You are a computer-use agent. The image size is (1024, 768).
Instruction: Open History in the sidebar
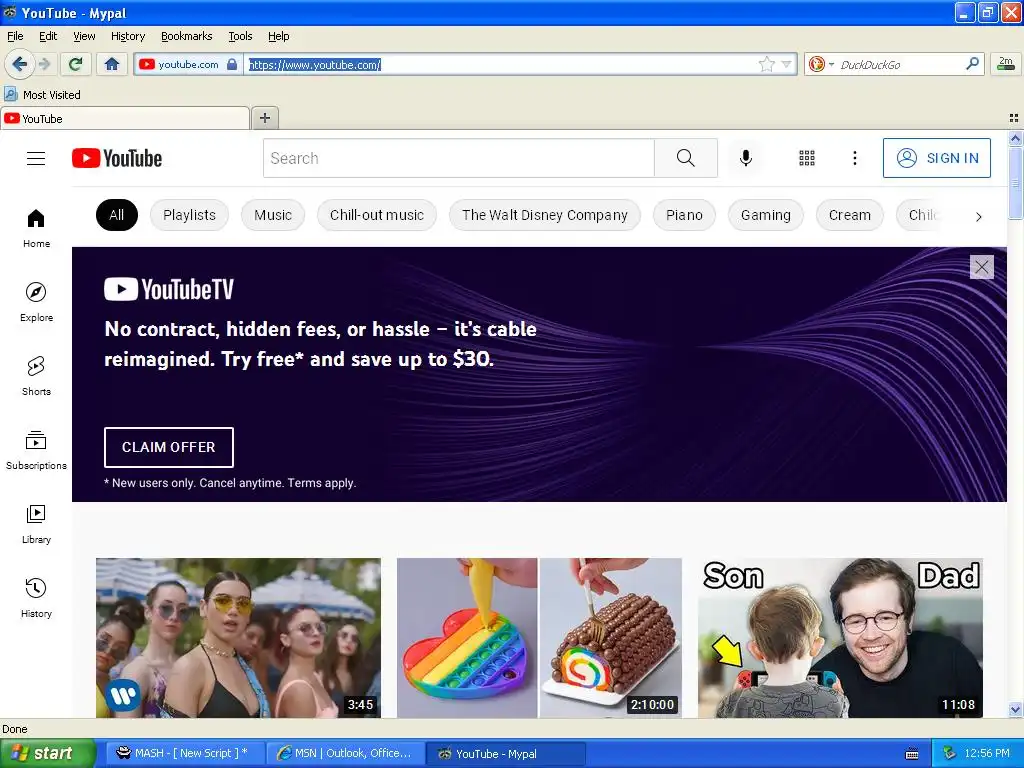(36, 598)
